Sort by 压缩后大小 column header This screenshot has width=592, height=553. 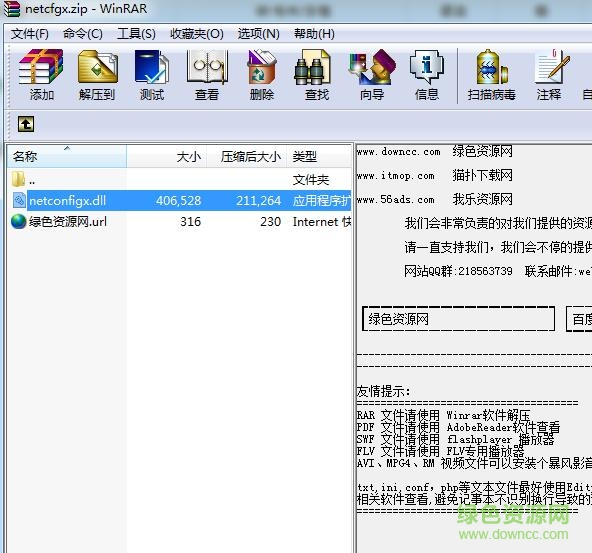pos(247,156)
